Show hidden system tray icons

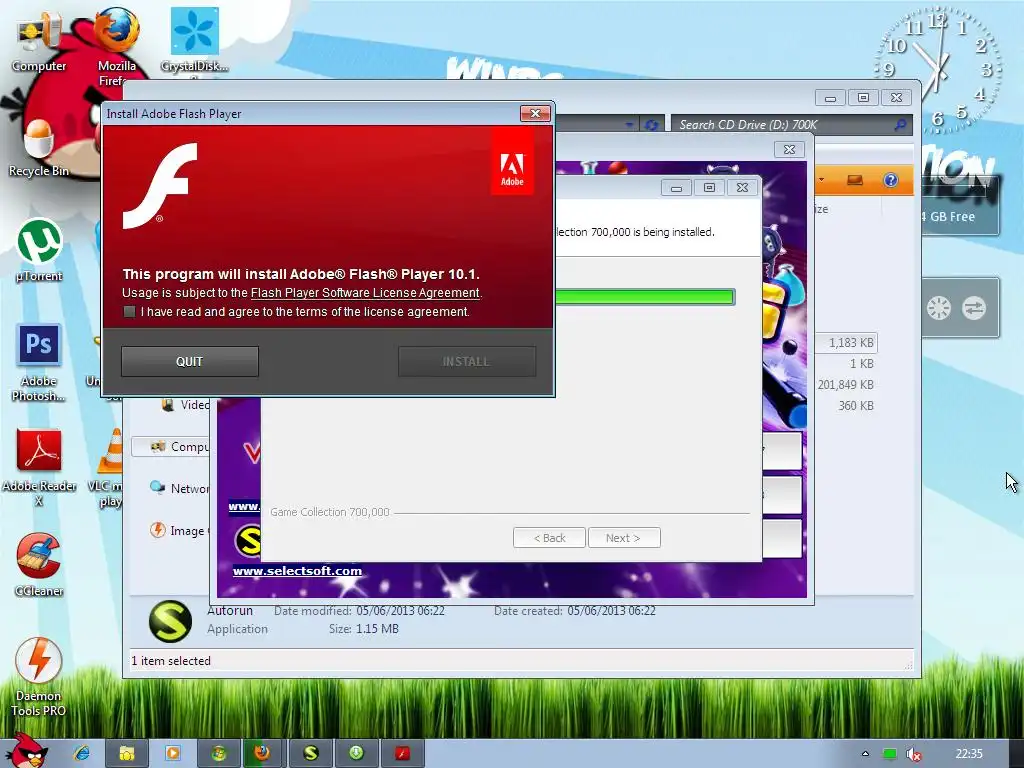click(865, 754)
